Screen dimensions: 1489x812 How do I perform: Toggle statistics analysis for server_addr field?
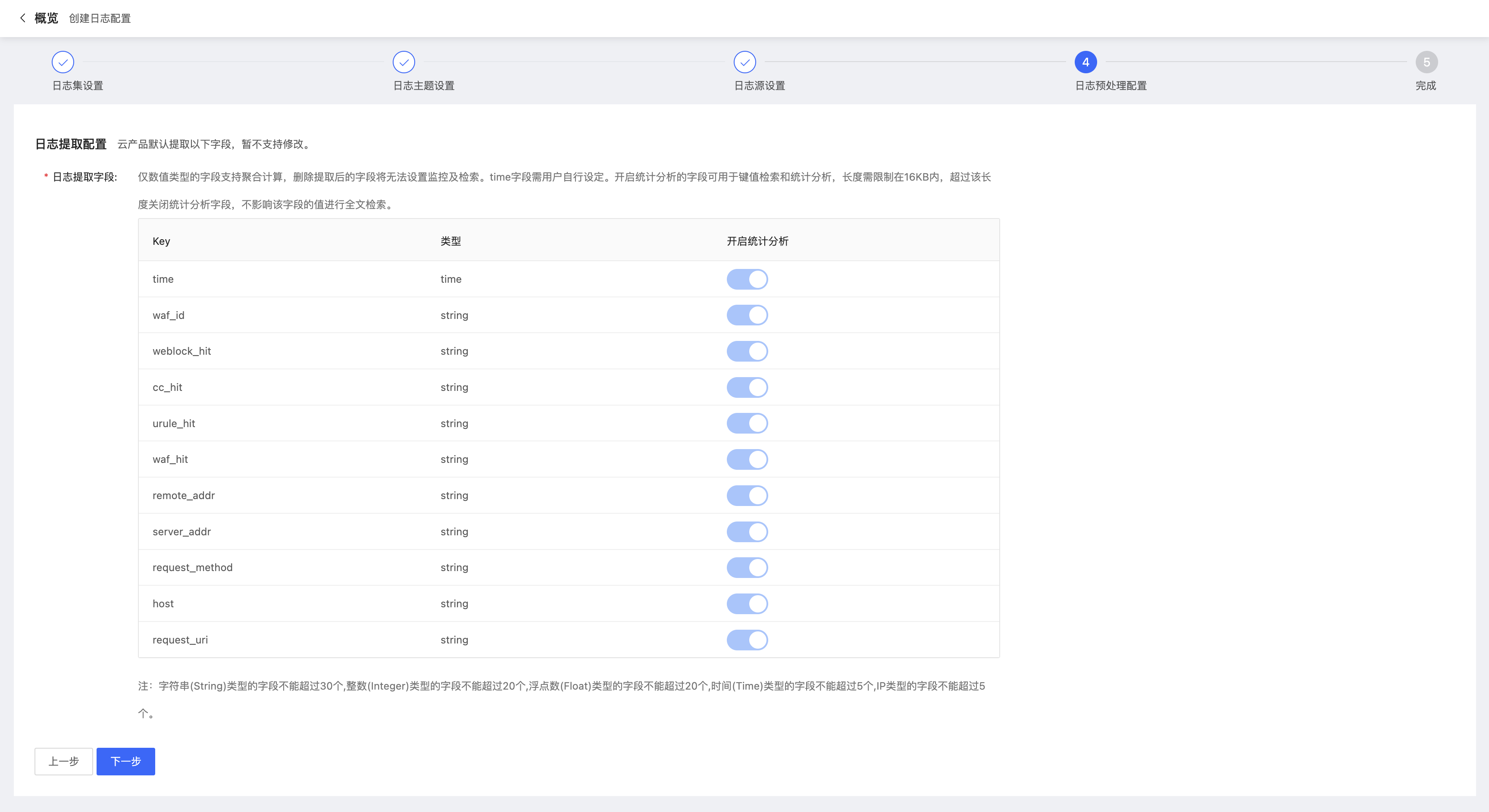747,532
